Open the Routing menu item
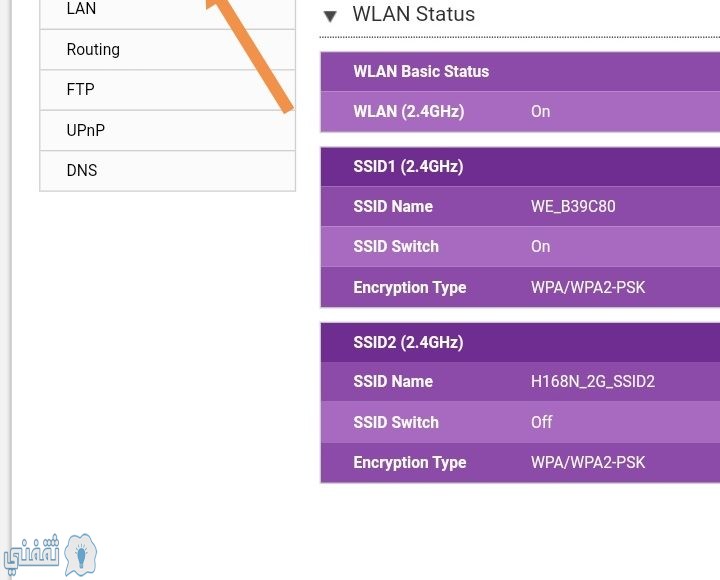The image size is (720, 580). tap(168, 50)
